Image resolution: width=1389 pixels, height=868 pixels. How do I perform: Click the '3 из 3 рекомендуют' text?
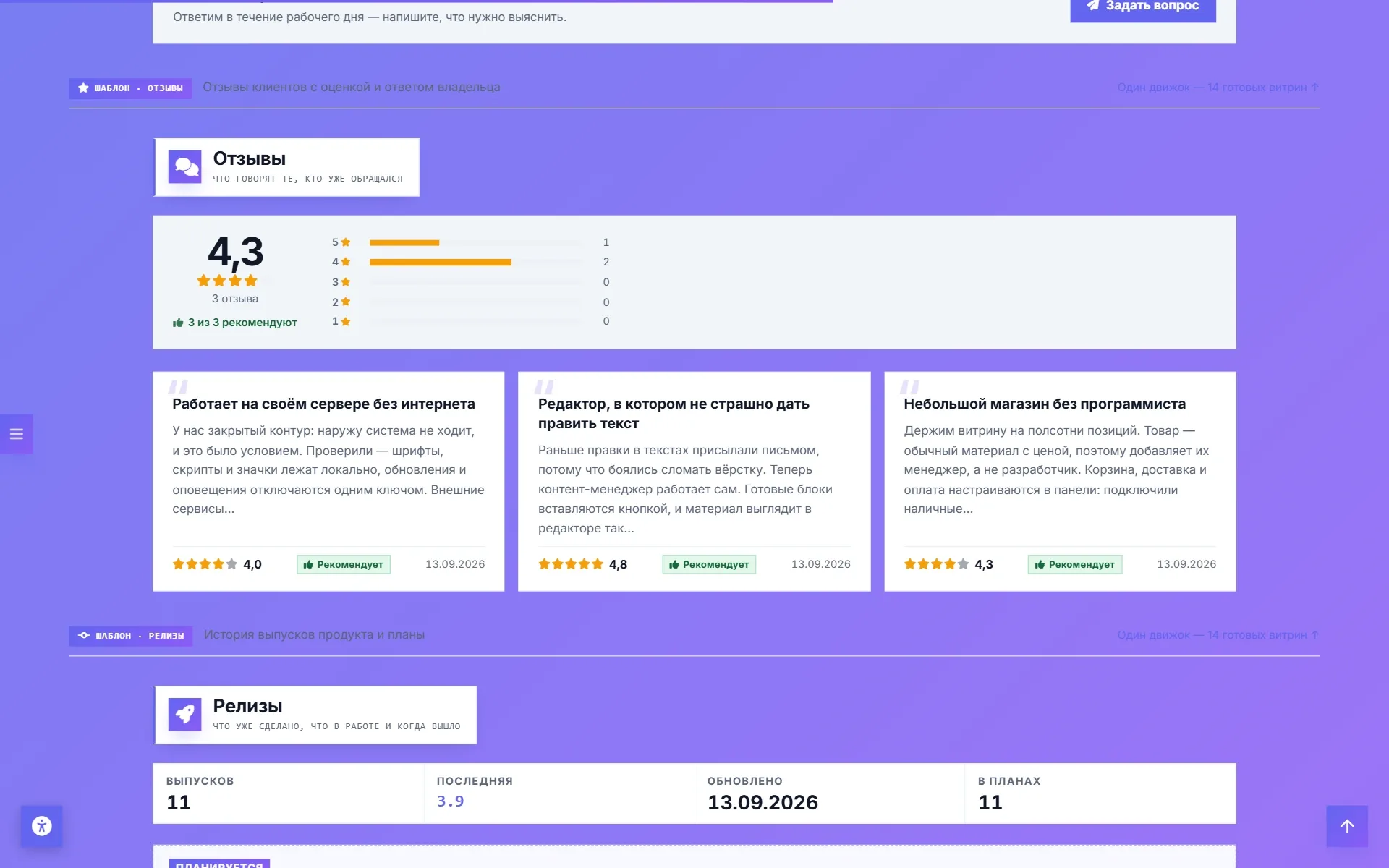click(x=242, y=323)
